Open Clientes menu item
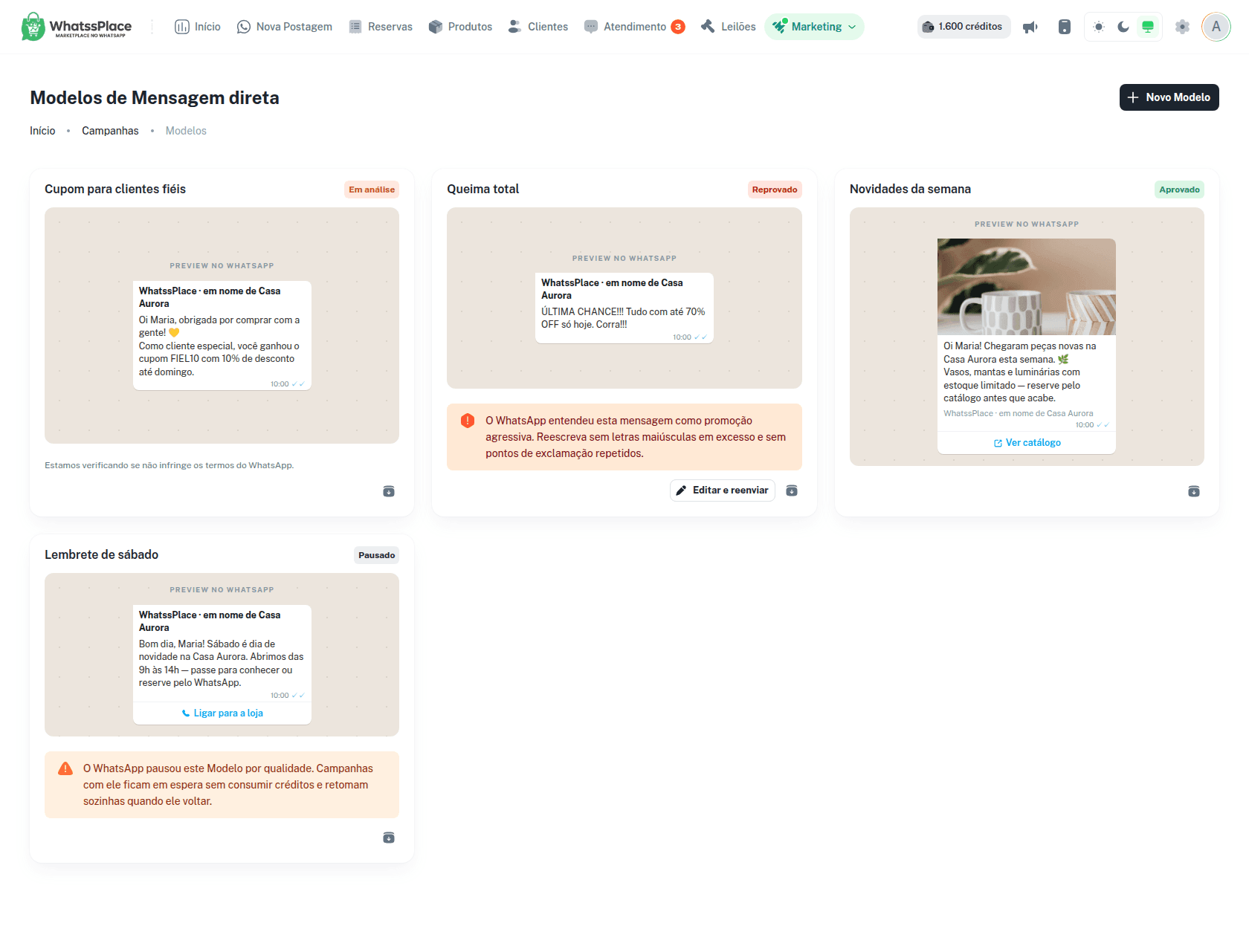This screenshot has width=1249, height=952. coord(538,27)
